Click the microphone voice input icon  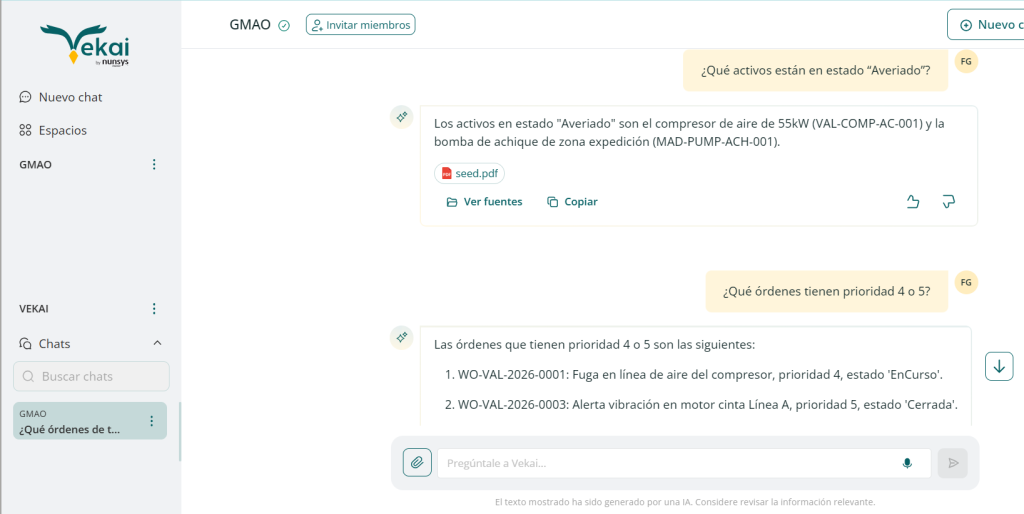[x=907, y=463]
